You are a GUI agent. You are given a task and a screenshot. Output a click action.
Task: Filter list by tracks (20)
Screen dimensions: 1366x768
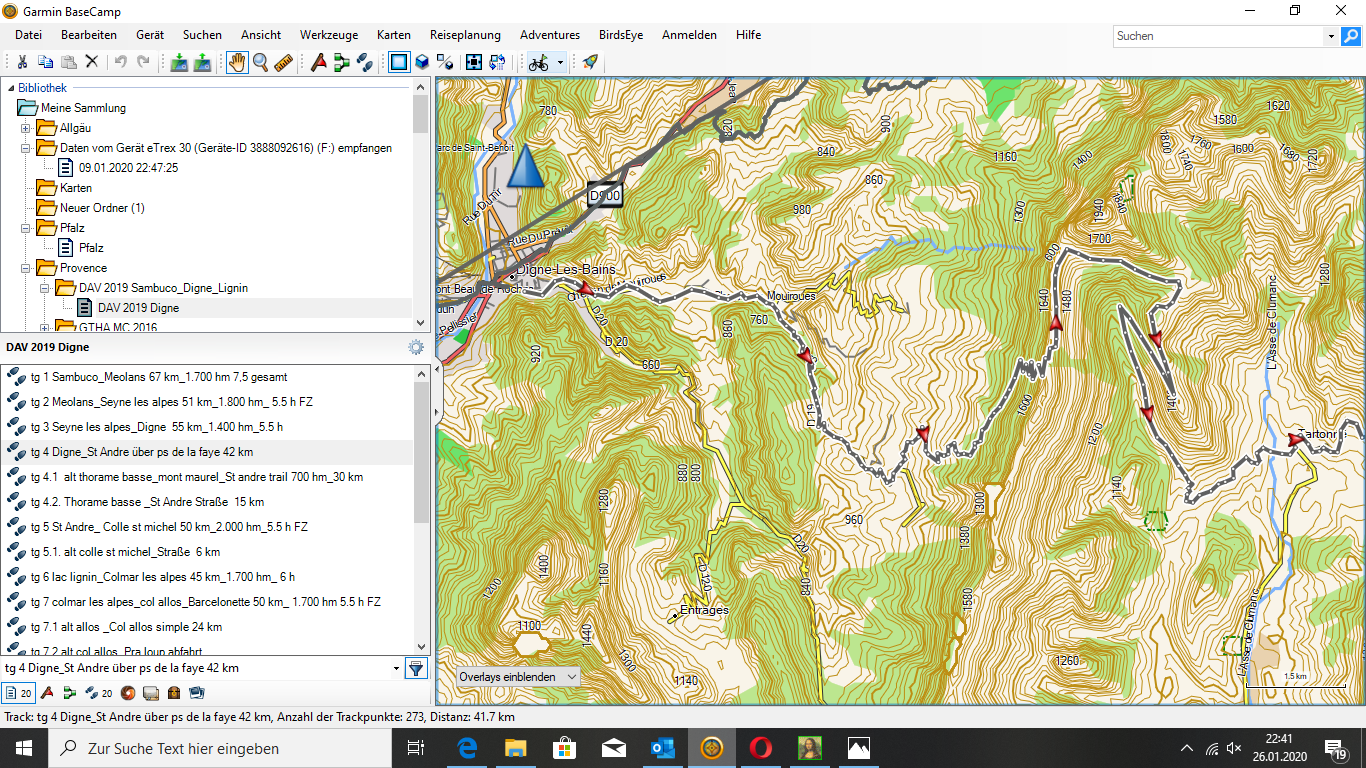[x=99, y=692]
